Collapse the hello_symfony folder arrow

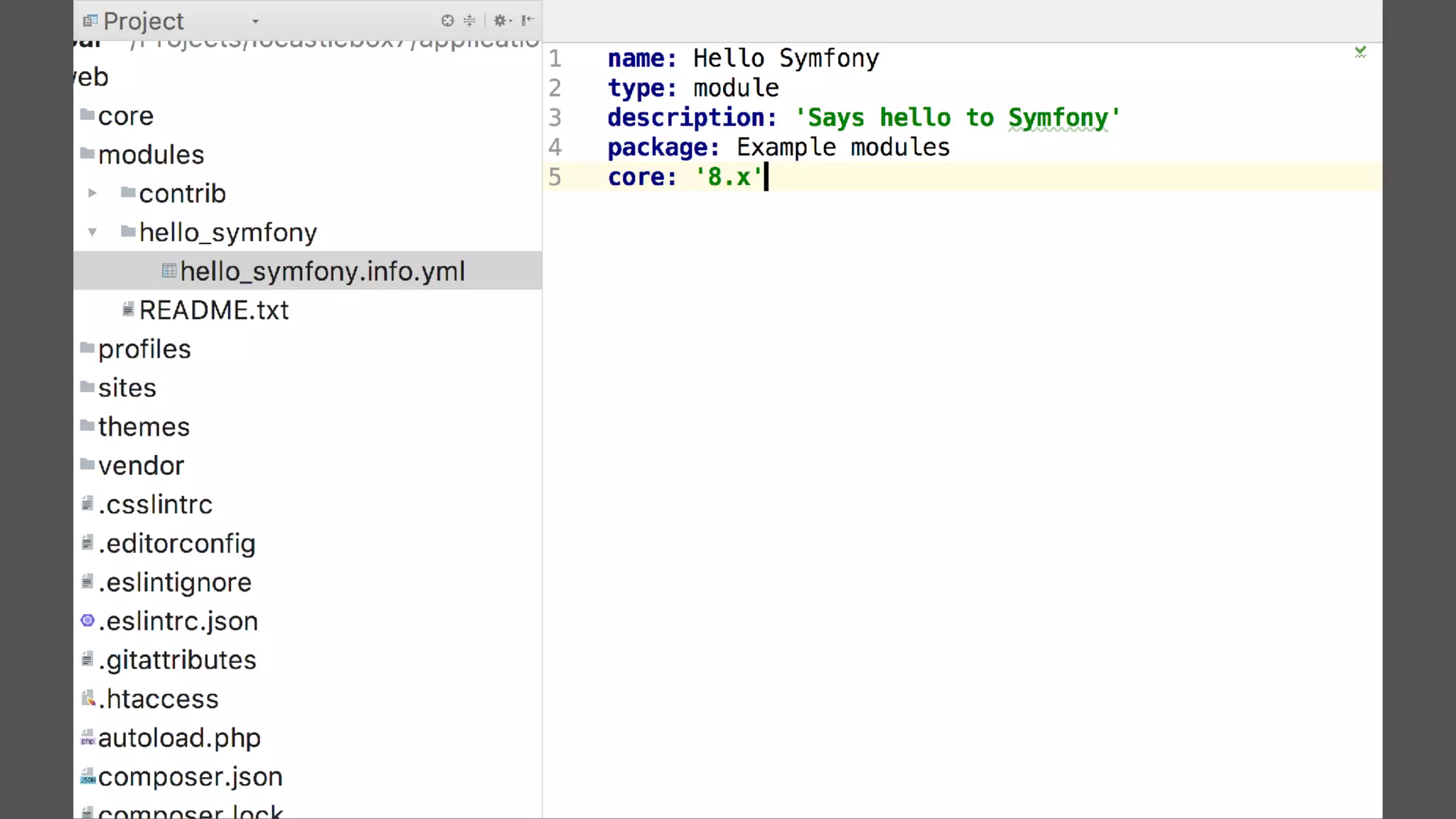pos(92,232)
